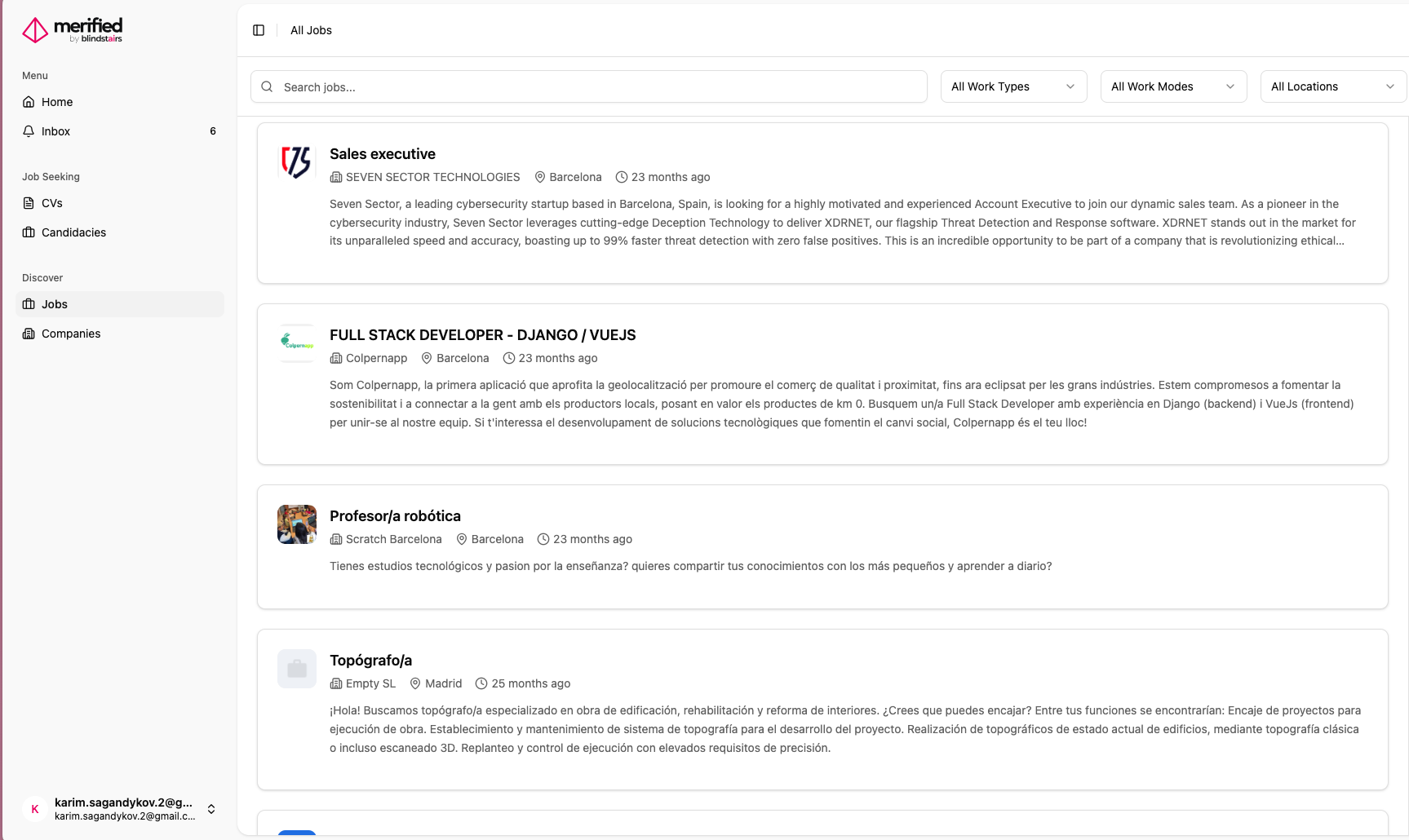1409x840 pixels.
Task: Open the Candidacies page
Action: [x=73, y=232]
